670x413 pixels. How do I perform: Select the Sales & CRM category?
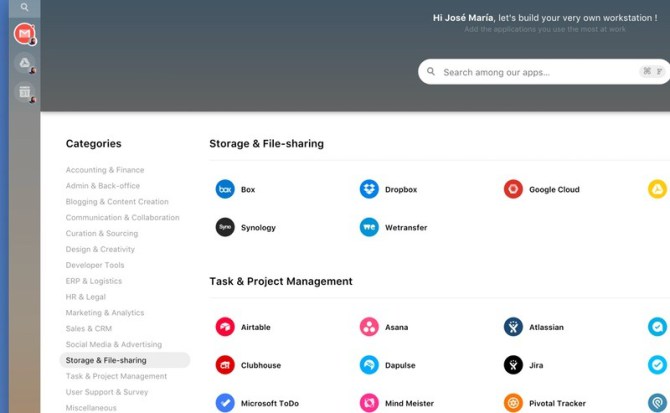[x=88, y=328]
